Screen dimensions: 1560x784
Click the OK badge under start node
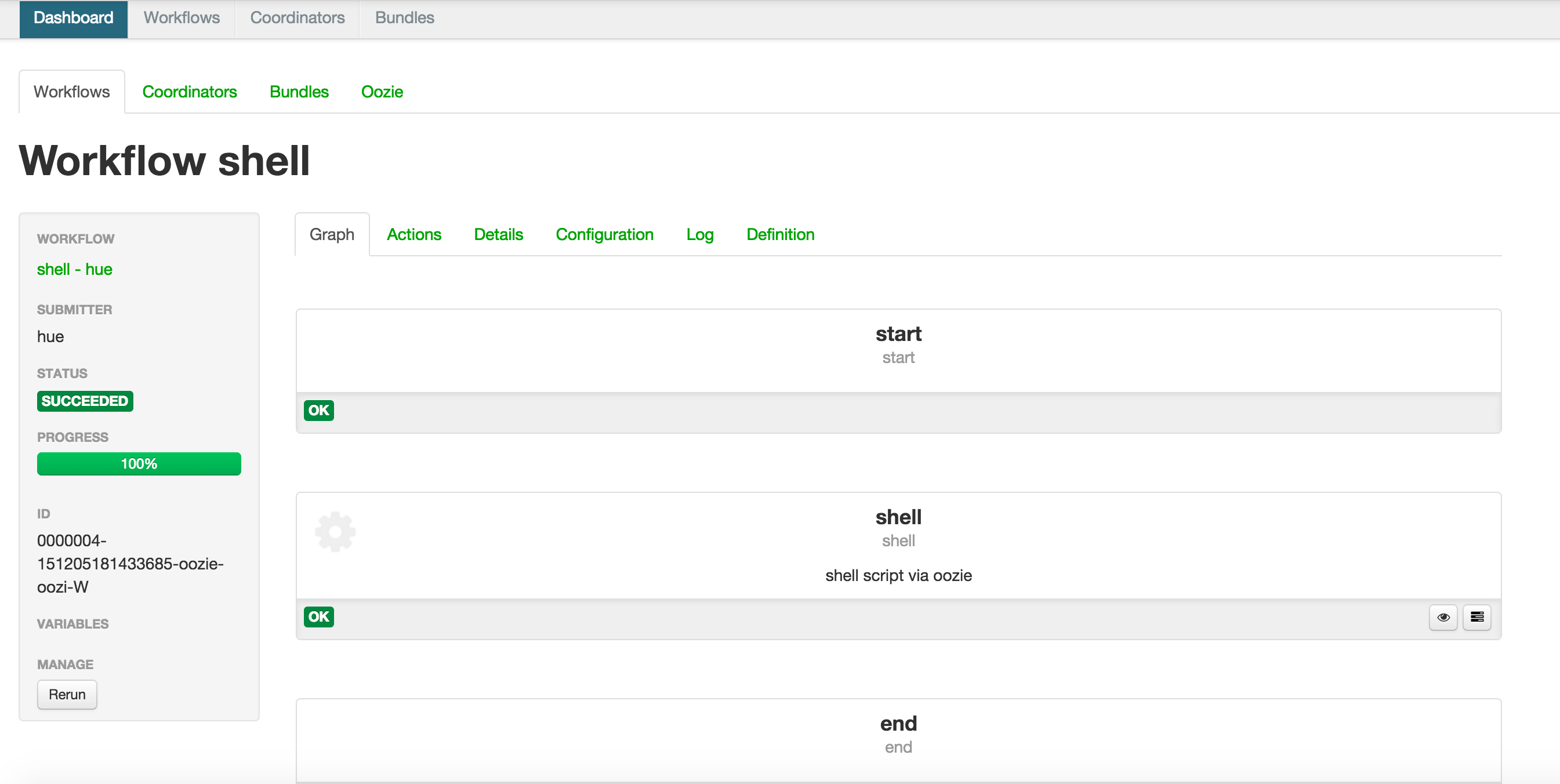pyautogui.click(x=318, y=410)
